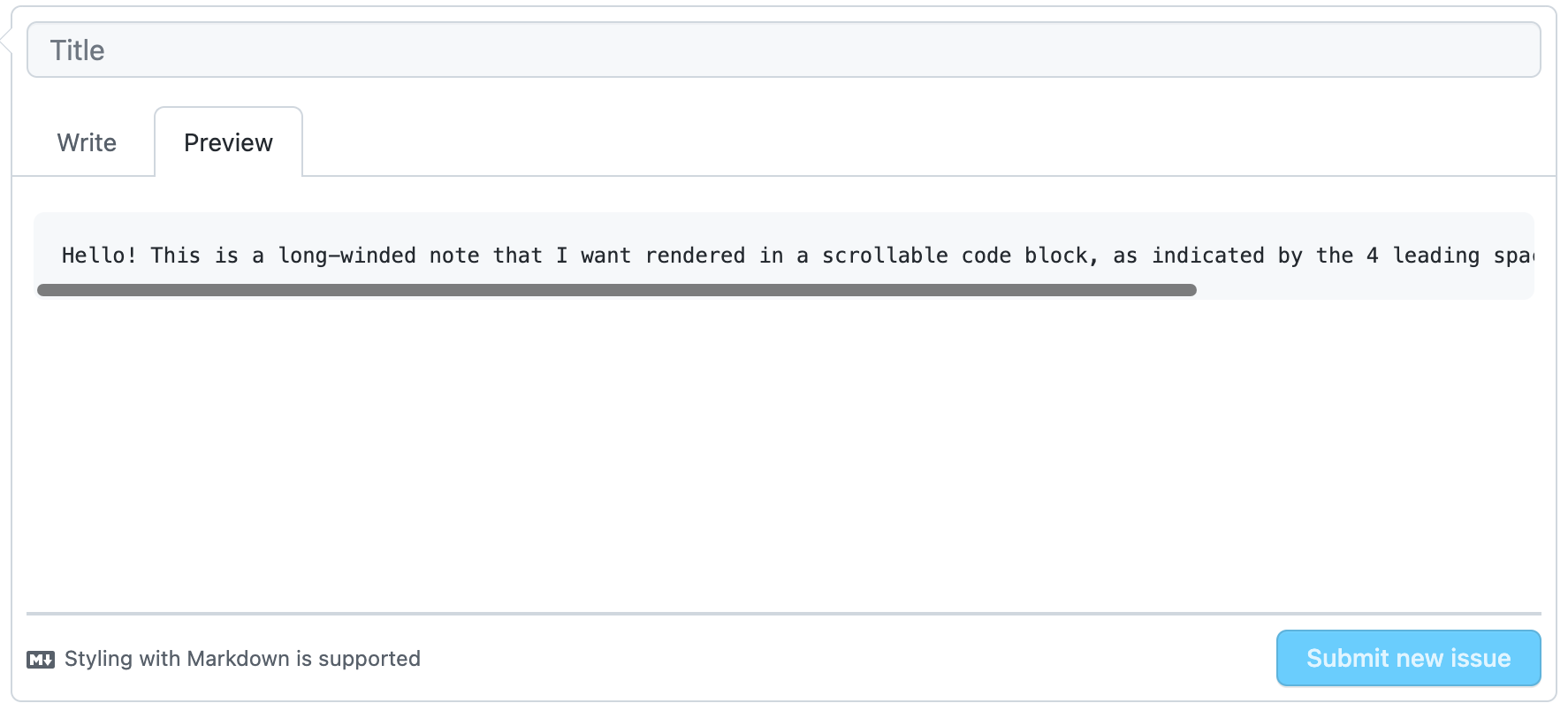Click the scrollbar thumb below the note

(616, 289)
